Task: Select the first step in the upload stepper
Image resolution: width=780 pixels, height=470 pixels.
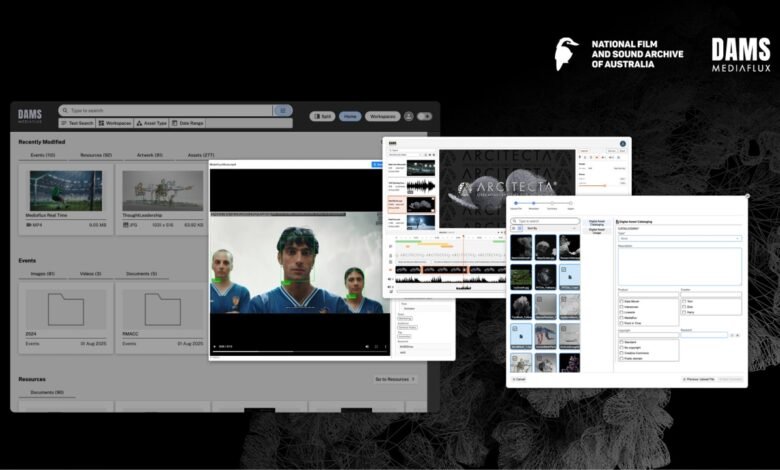Action: click(x=516, y=203)
